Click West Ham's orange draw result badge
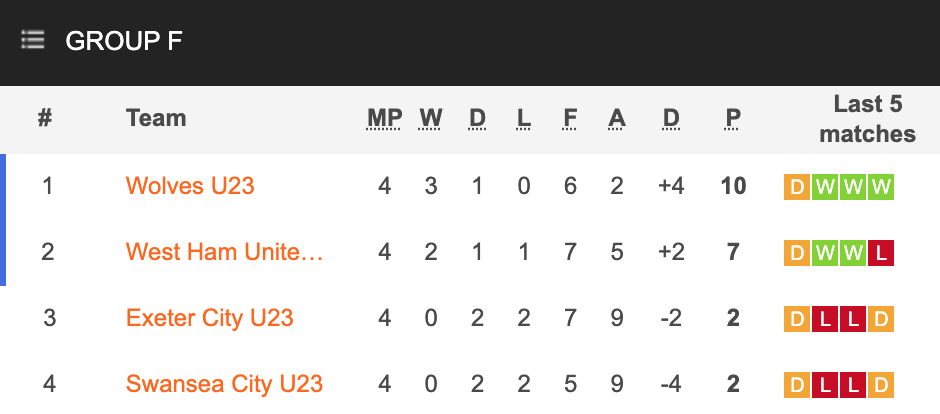Viewport: 940px width, 414px height. [x=797, y=253]
